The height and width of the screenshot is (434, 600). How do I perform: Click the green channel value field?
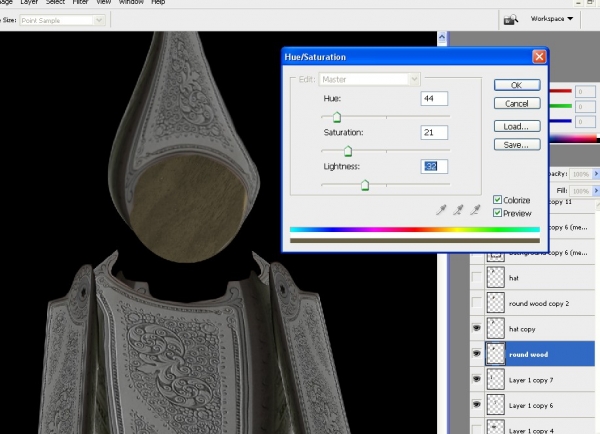[x=585, y=107]
